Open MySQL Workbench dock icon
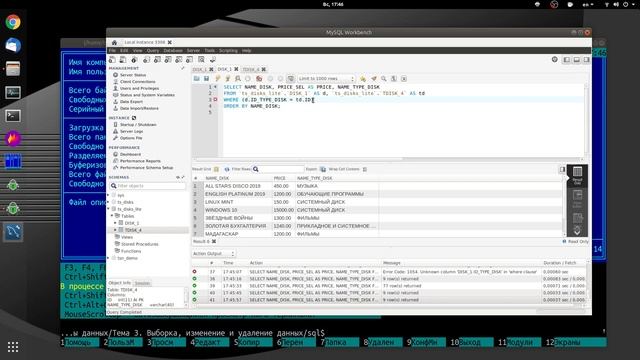This screenshot has width=640, height=360. pos(13,232)
